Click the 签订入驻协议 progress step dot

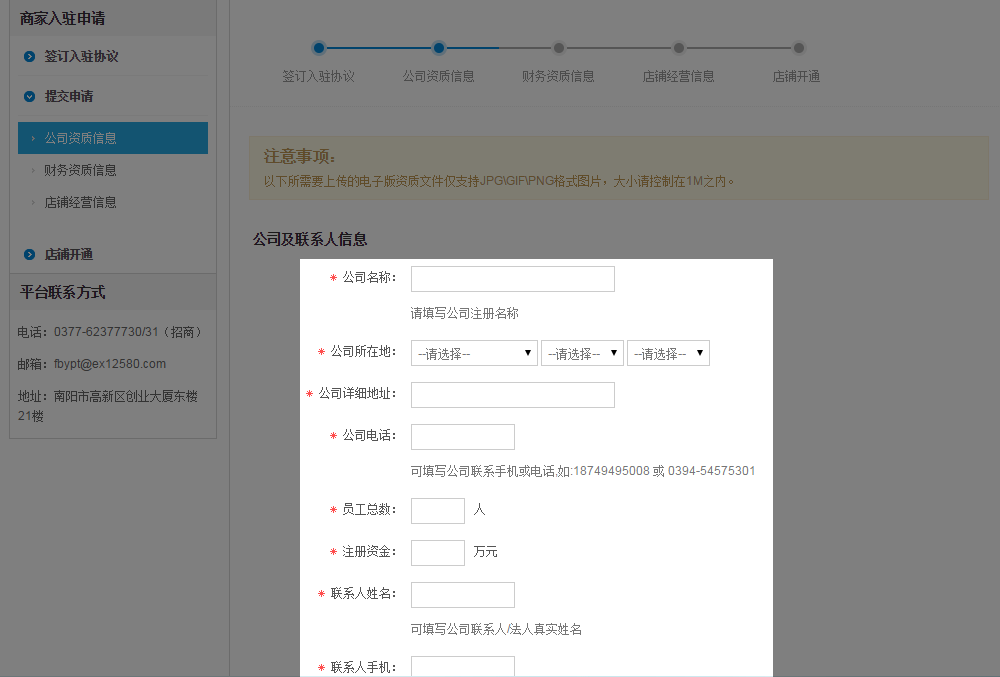click(x=318, y=47)
